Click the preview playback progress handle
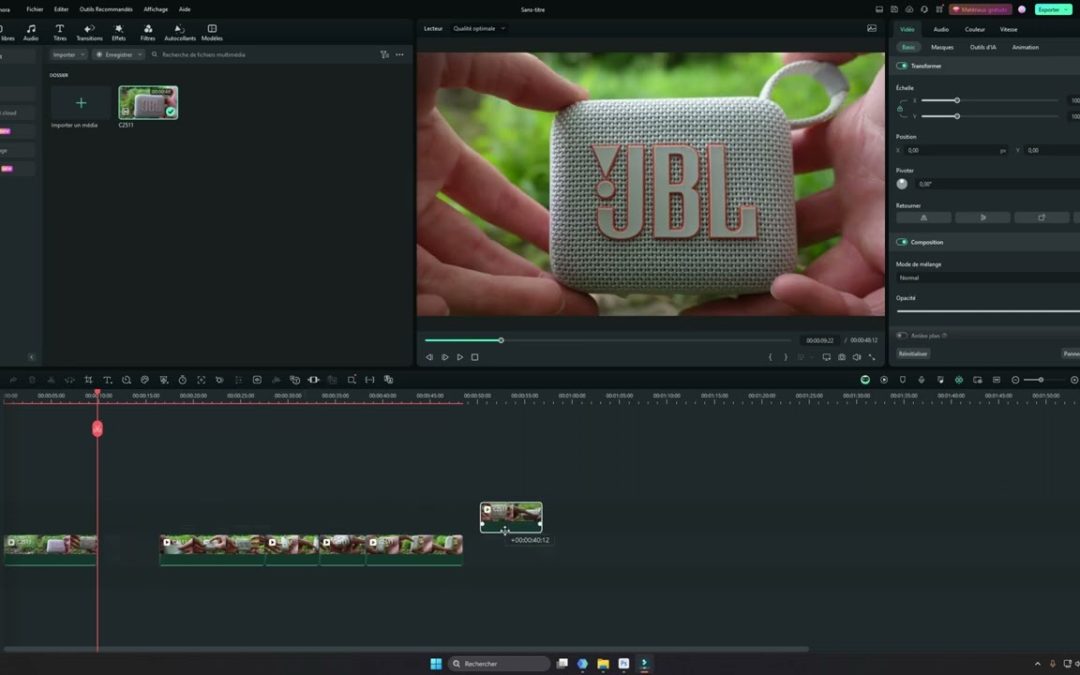This screenshot has height=675, width=1080. [501, 340]
